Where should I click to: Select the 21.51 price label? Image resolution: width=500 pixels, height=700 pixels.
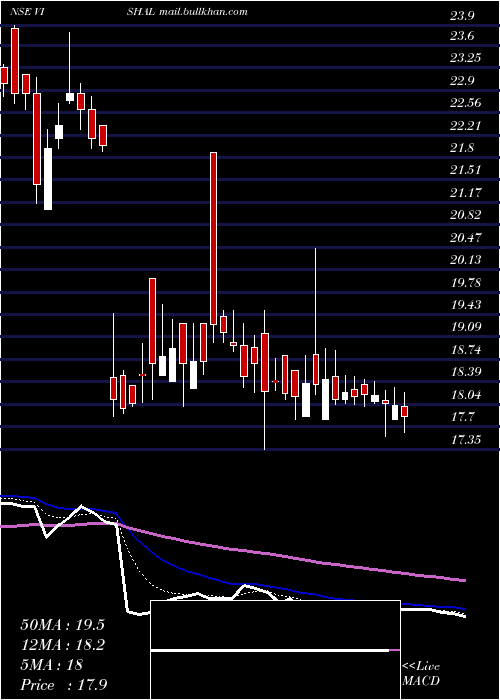466,170
